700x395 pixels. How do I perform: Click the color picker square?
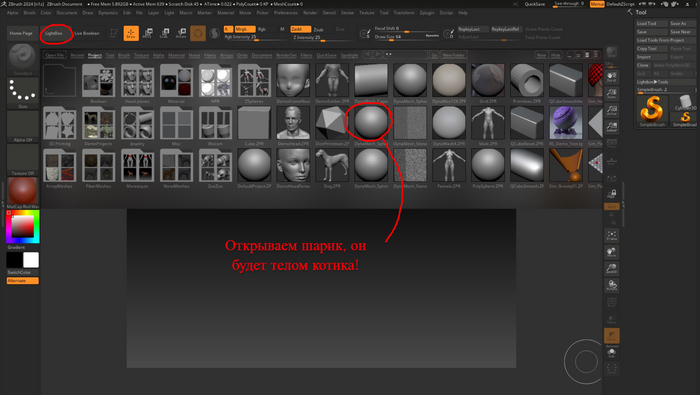pos(23,227)
